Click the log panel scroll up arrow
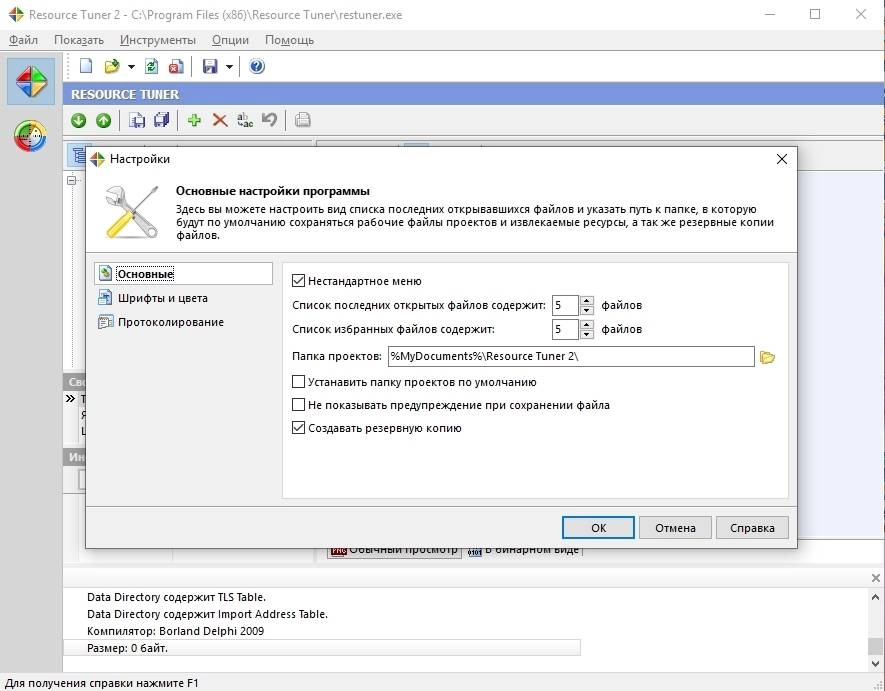Viewport: 885px width, 691px height. (x=875, y=597)
